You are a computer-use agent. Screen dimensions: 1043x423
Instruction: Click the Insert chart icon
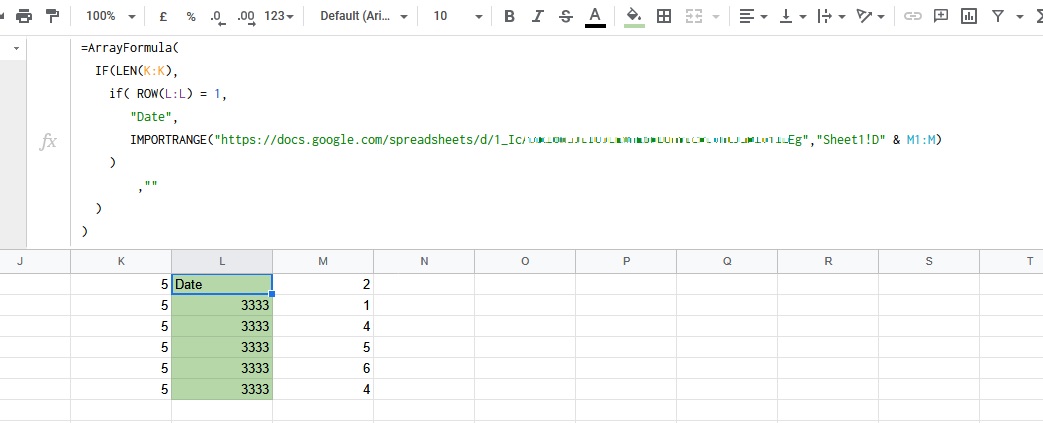968,17
